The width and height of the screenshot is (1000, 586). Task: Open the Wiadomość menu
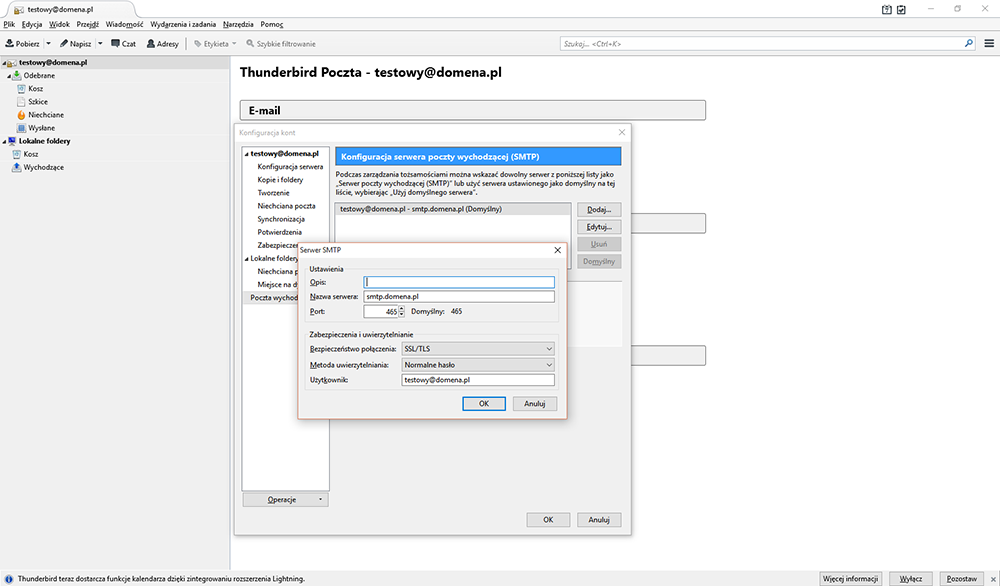point(124,24)
